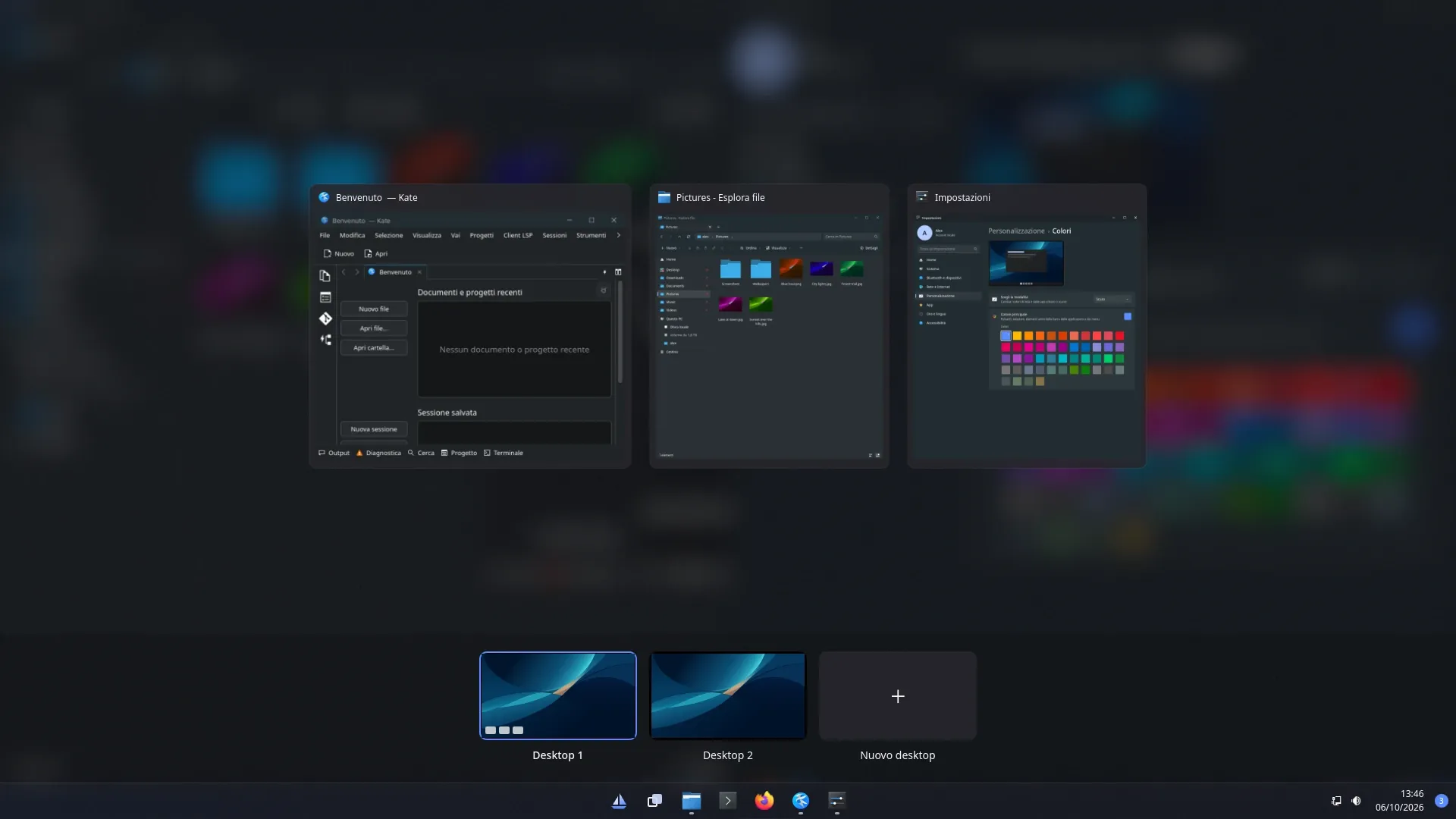Click the Task View icon in taskbar

(x=654, y=801)
